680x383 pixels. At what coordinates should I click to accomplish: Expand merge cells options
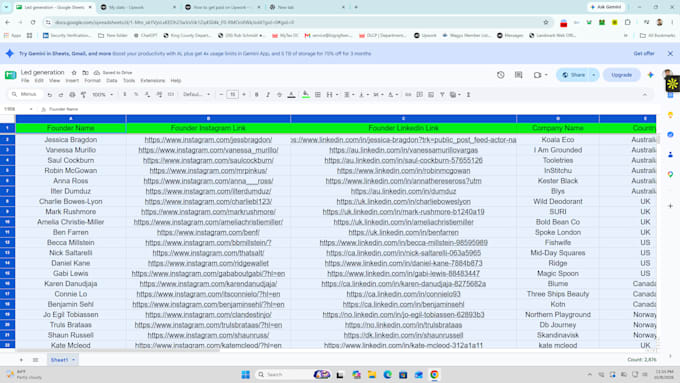point(337,95)
